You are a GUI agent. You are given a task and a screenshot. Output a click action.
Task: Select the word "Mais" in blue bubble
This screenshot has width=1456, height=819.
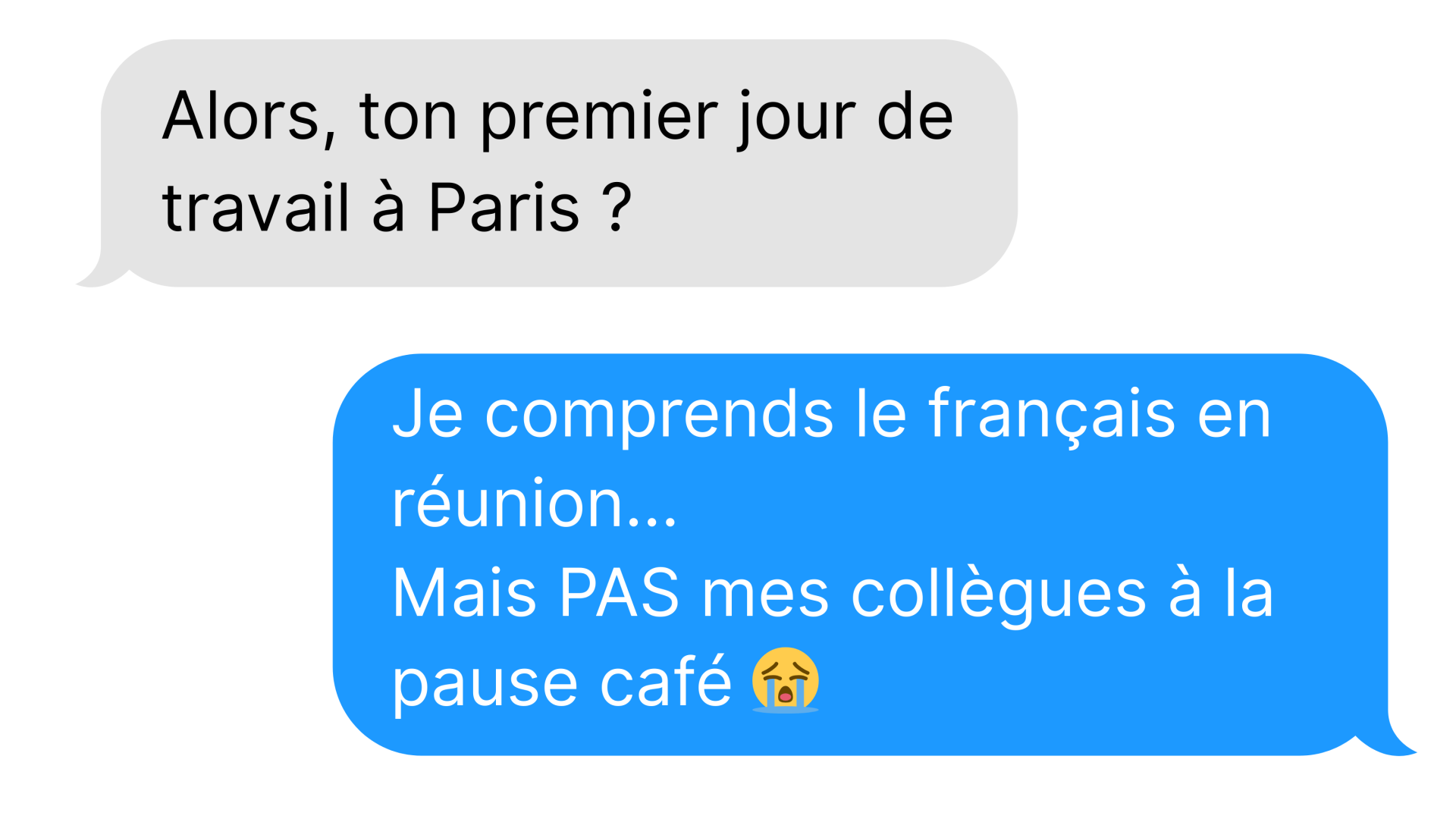[464, 593]
